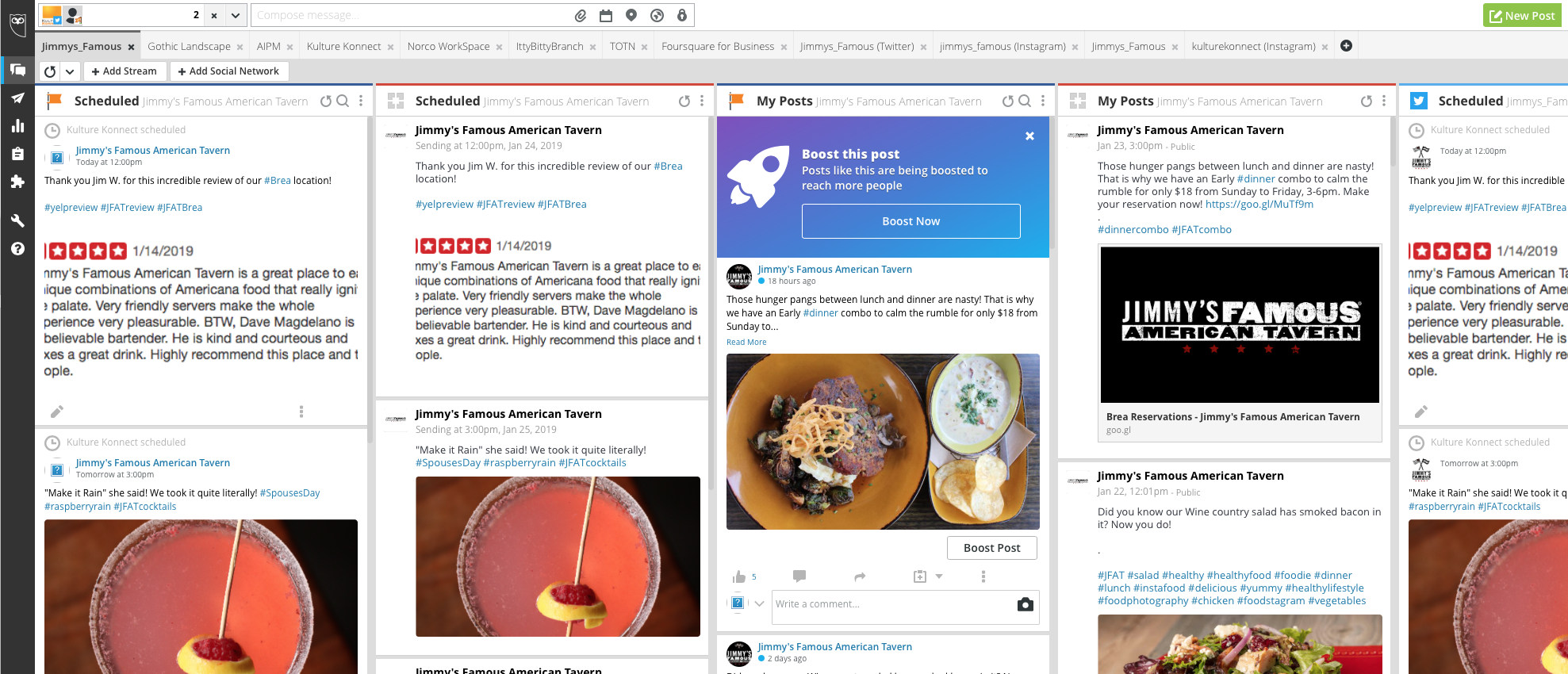Open more options for second Scheduled stream
This screenshot has width=1568, height=674.
coord(702,101)
